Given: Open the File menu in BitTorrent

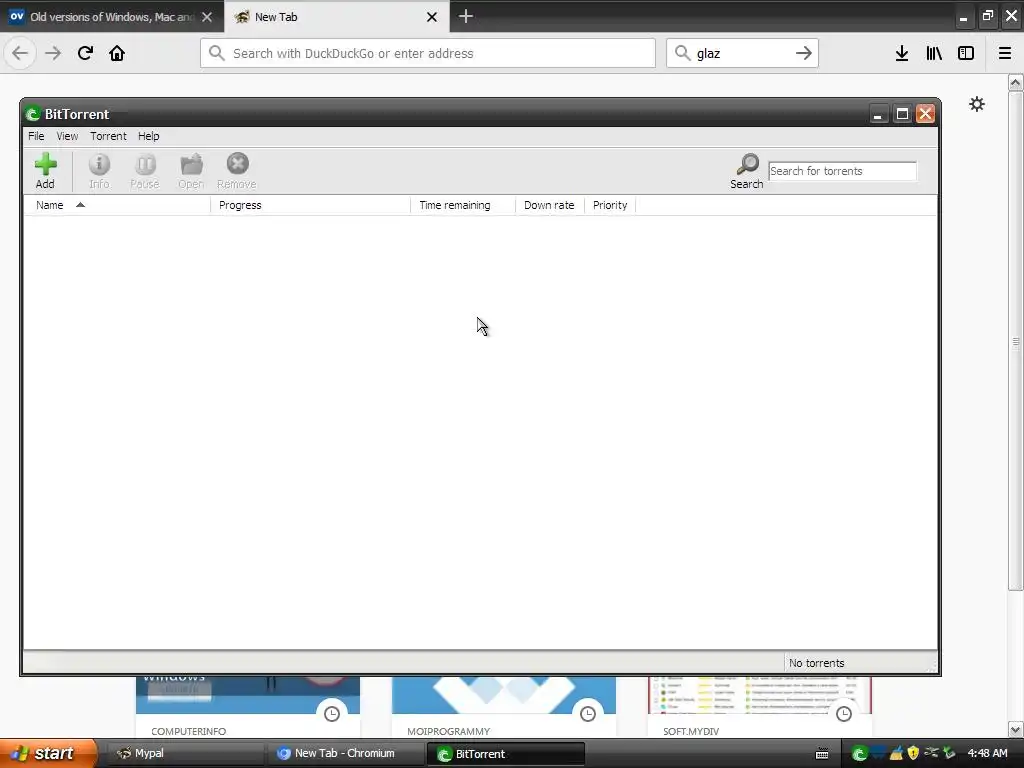Looking at the screenshot, I should coord(36,136).
